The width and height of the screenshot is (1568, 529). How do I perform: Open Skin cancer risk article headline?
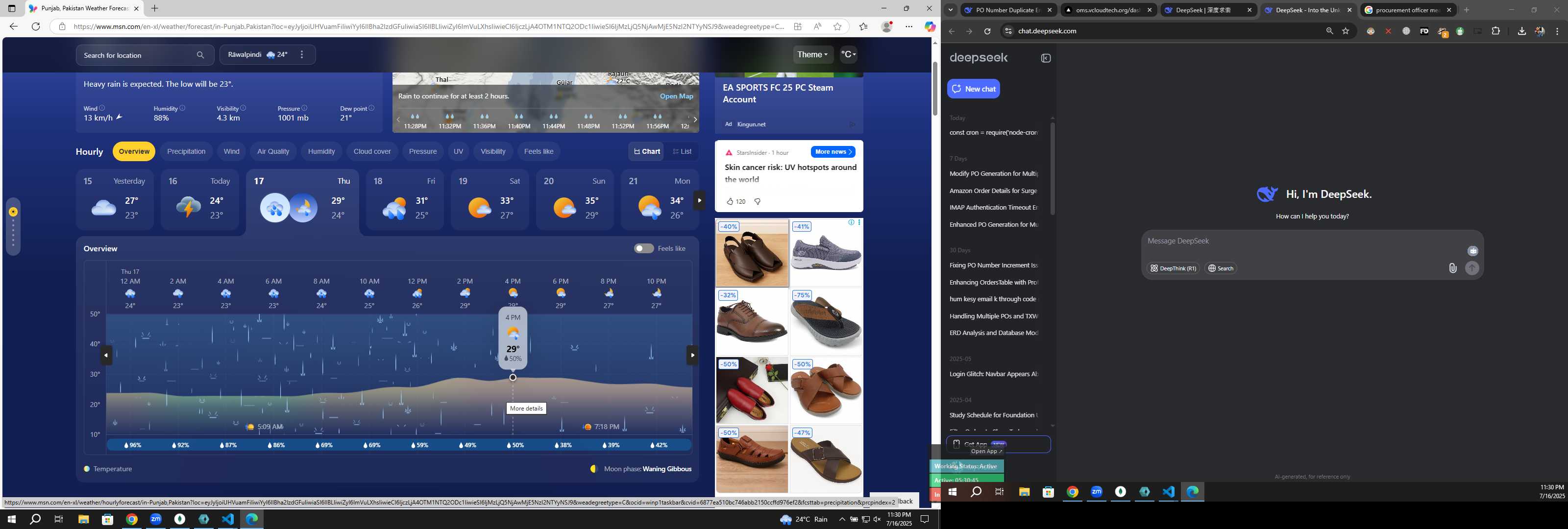[790, 173]
